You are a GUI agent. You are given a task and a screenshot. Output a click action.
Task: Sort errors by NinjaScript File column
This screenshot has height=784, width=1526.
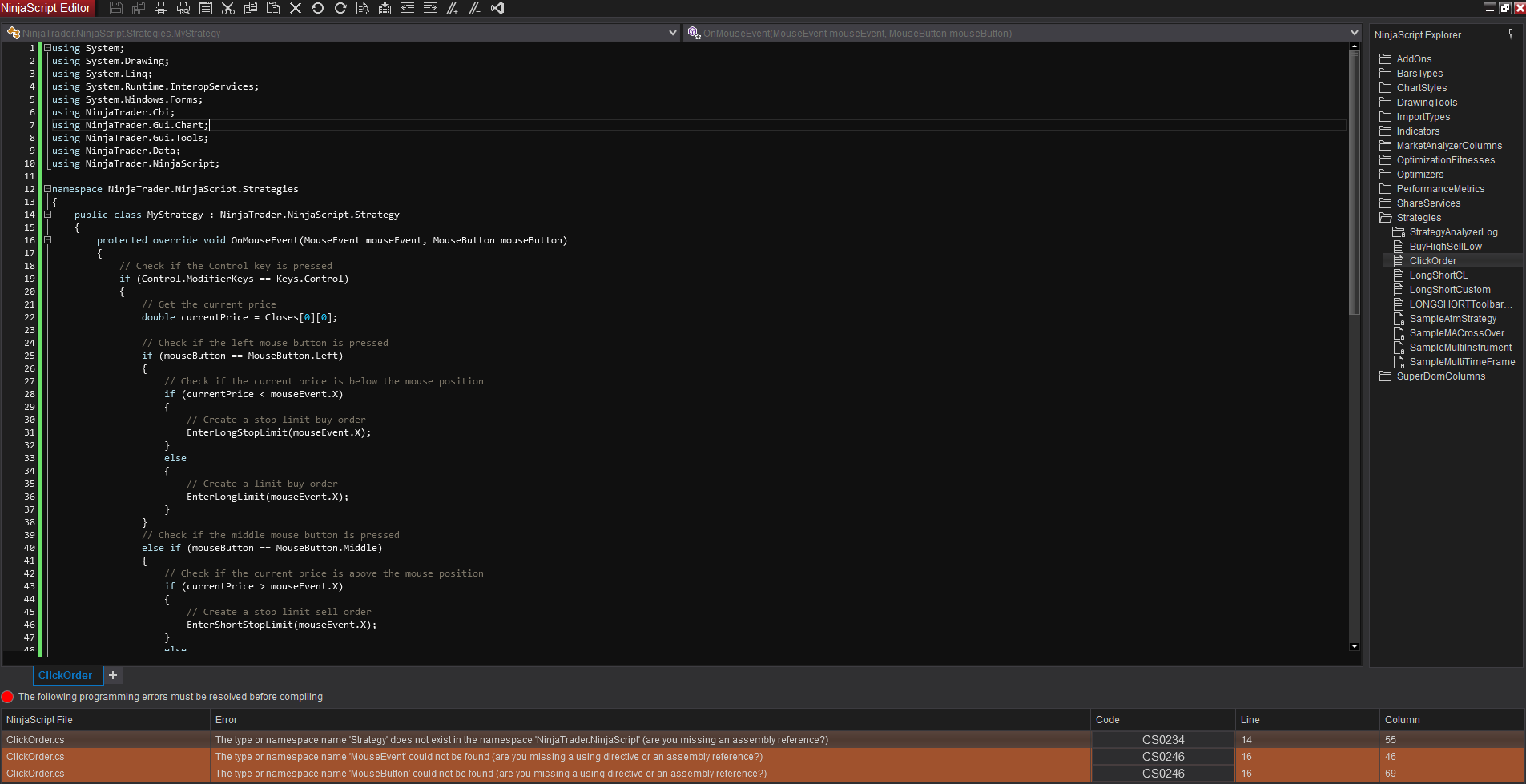pyautogui.click(x=105, y=720)
